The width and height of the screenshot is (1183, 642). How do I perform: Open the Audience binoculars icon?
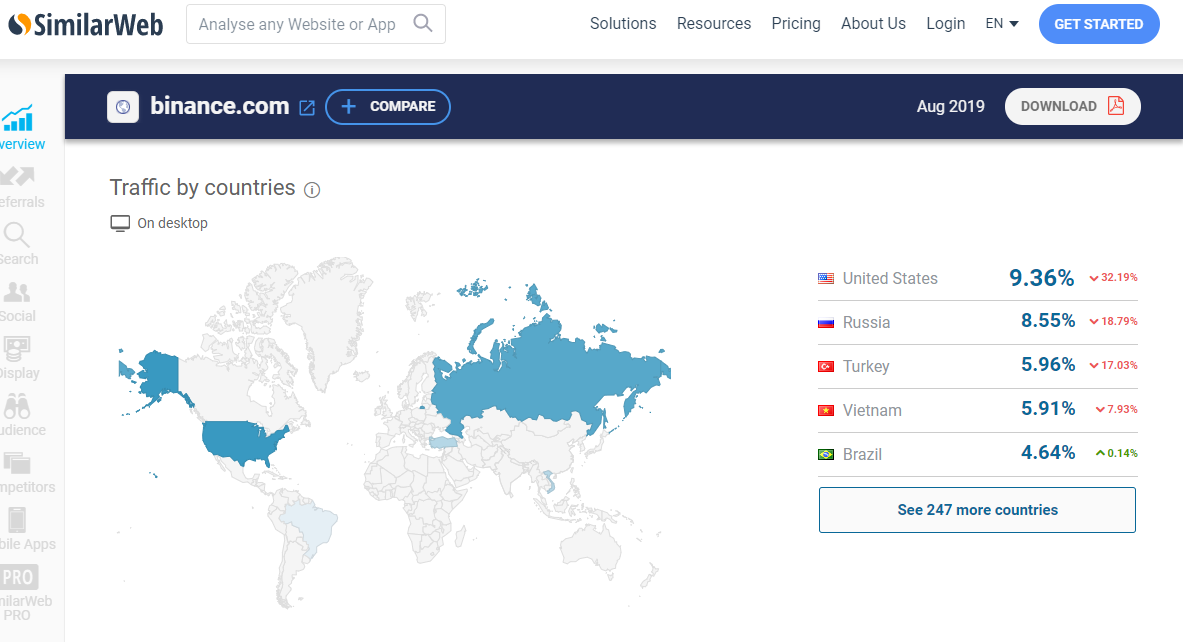(x=17, y=407)
